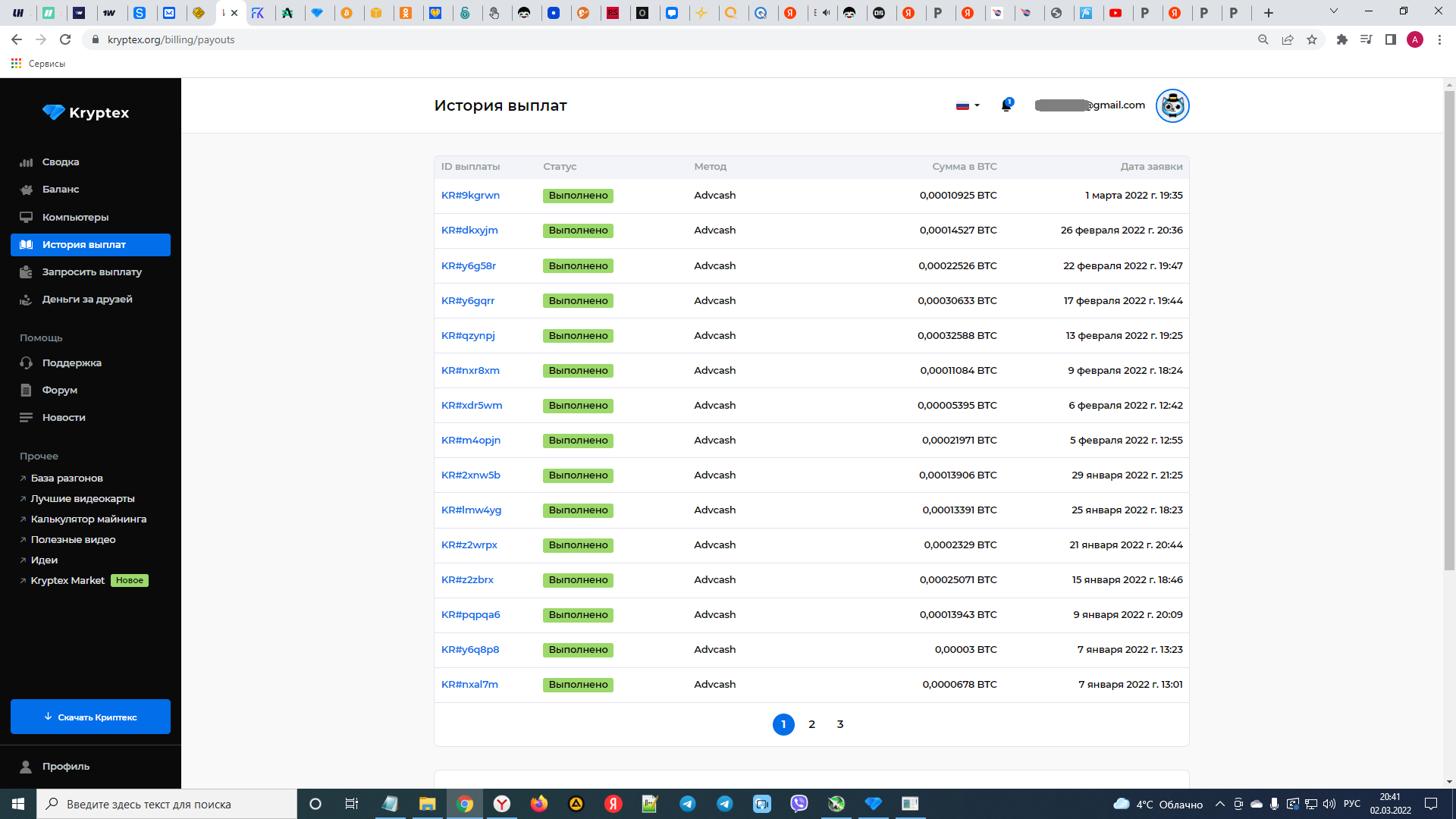The width and height of the screenshot is (1456, 819).
Task: Select page 1 pagination button
Action: tap(783, 724)
